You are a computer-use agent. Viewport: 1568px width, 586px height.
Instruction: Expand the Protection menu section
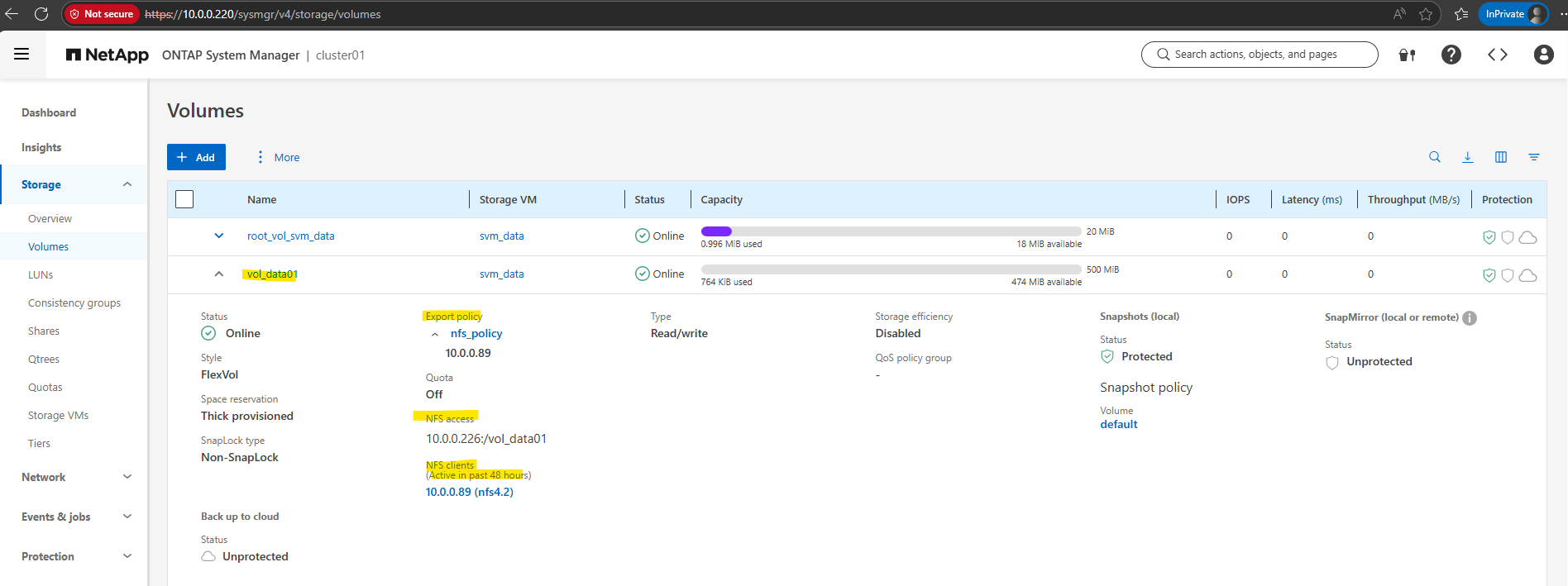pyautogui.click(x=127, y=556)
